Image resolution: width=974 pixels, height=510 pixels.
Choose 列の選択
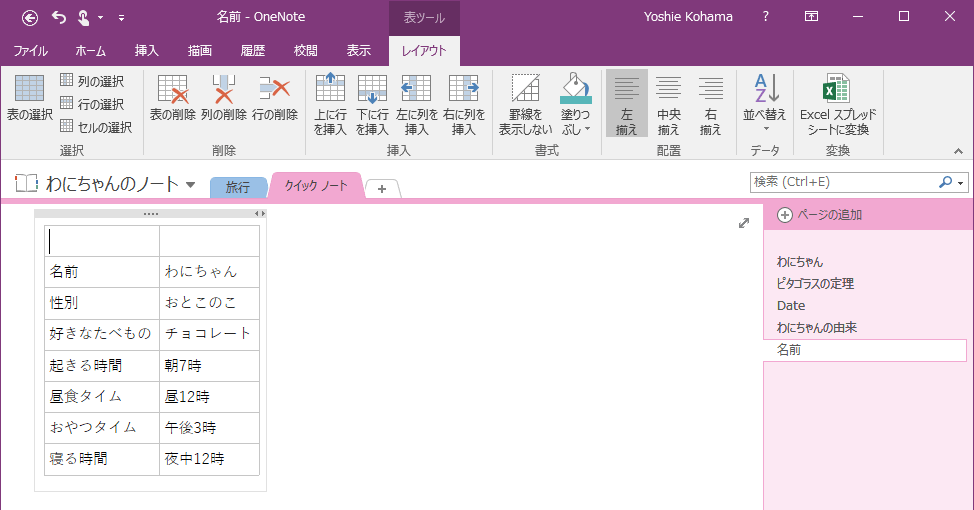point(92,81)
